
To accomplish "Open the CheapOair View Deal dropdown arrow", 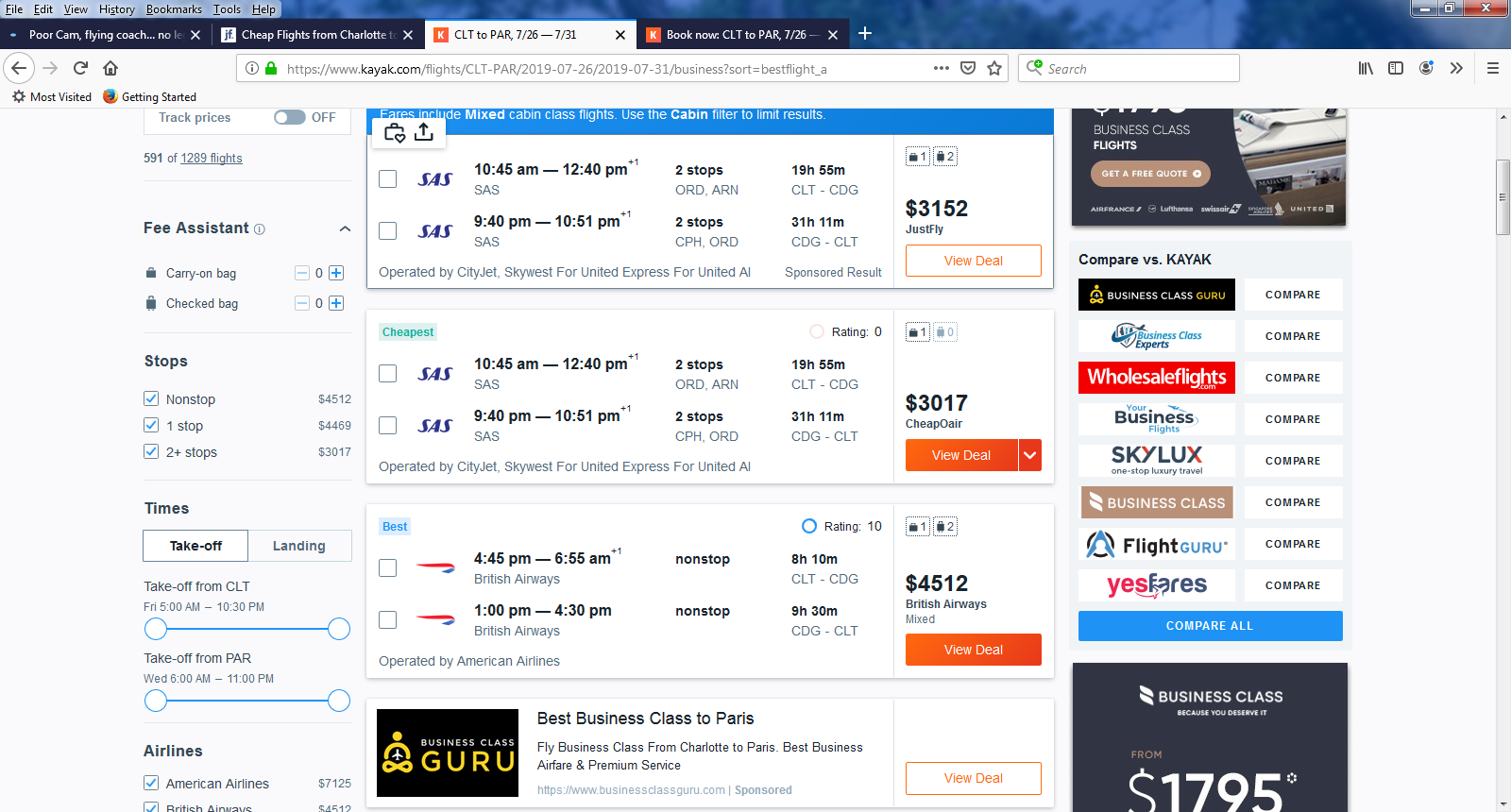I will [x=1030, y=455].
